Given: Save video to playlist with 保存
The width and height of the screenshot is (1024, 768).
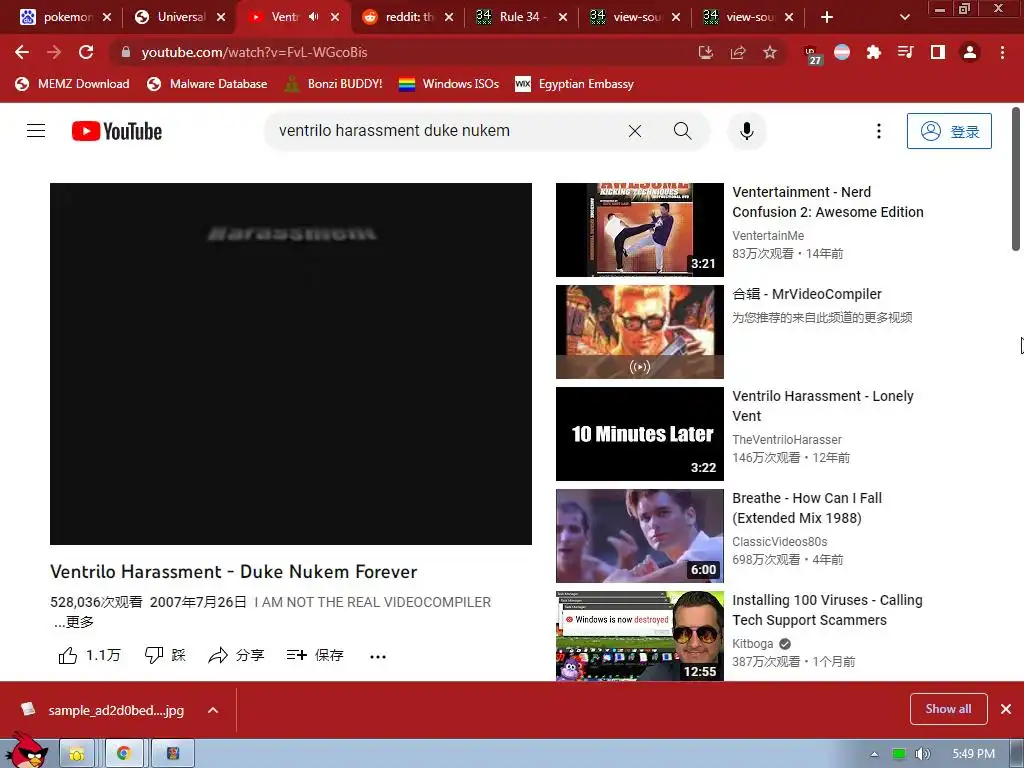Looking at the screenshot, I should tap(315, 655).
